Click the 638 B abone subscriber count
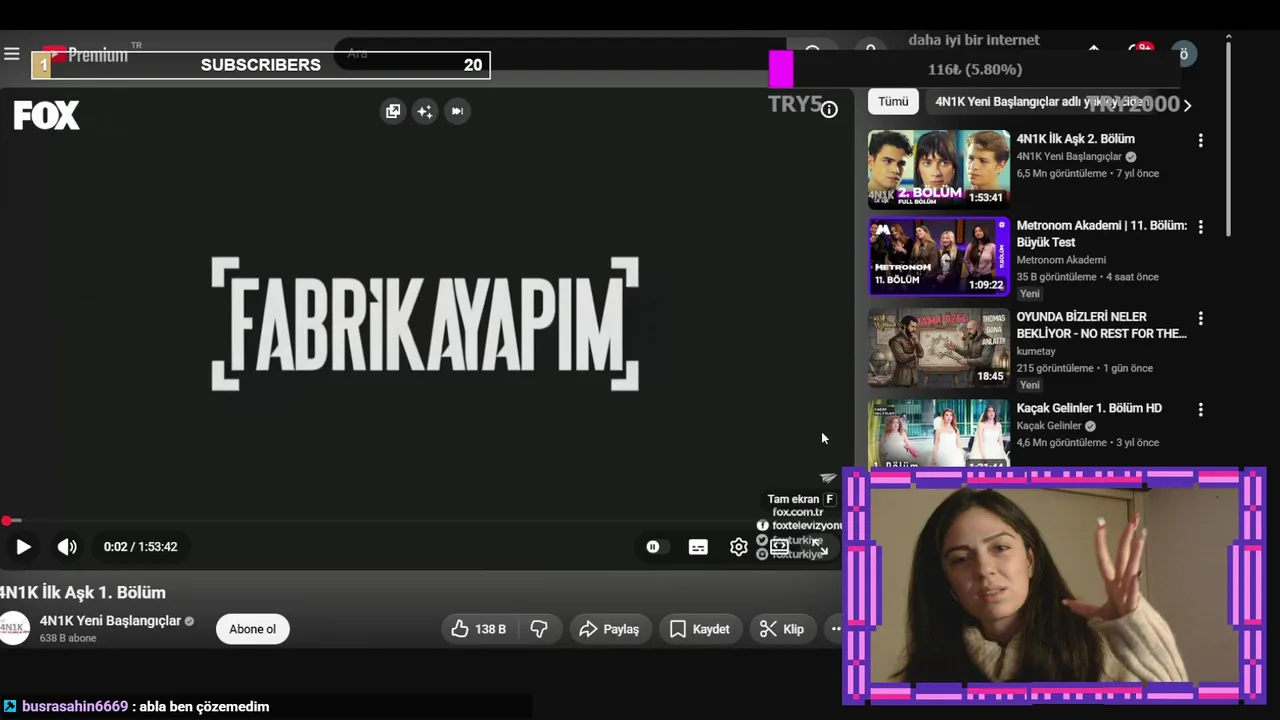The width and height of the screenshot is (1280, 720). tap(68, 638)
